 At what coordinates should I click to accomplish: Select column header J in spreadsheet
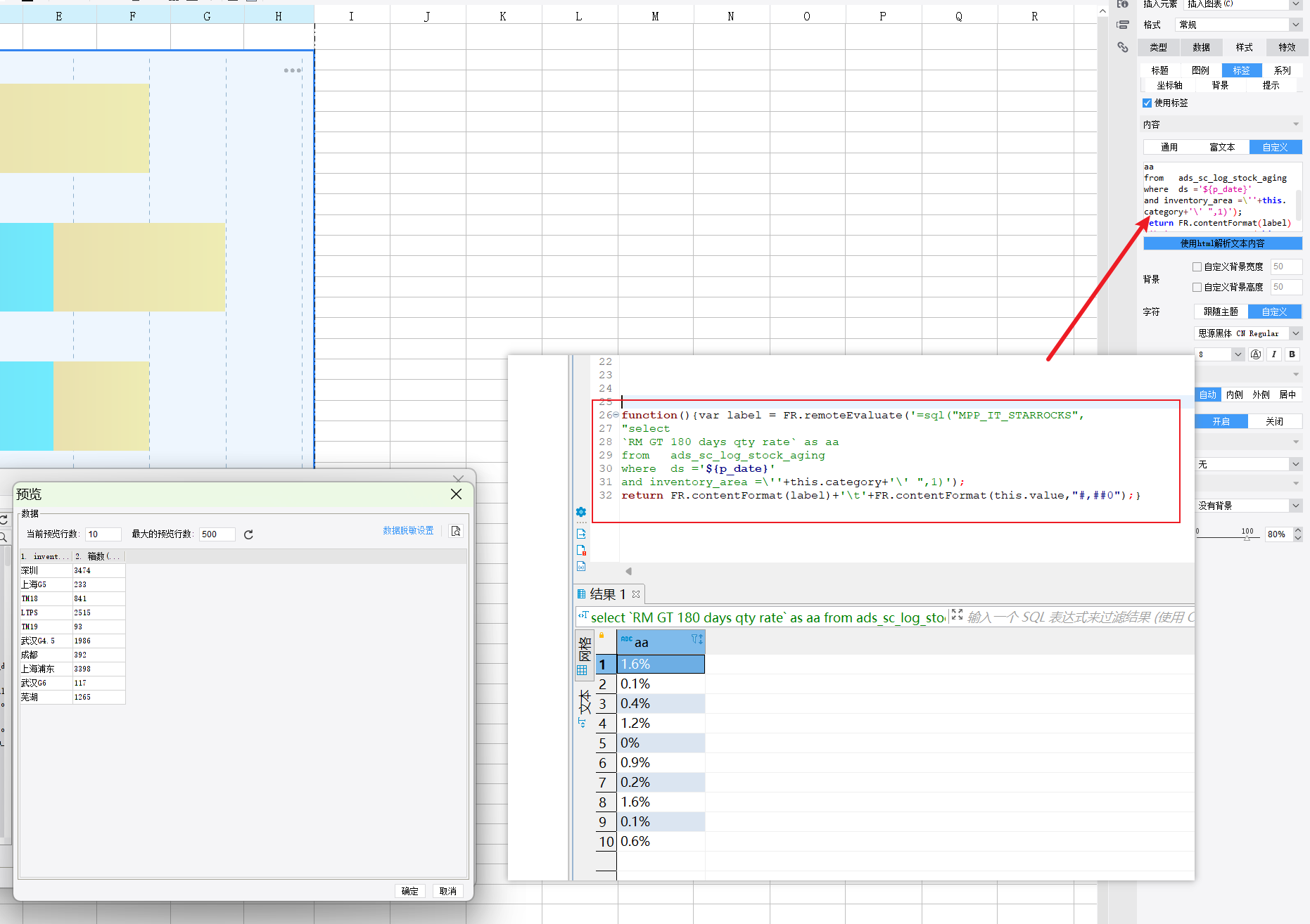coord(427,16)
